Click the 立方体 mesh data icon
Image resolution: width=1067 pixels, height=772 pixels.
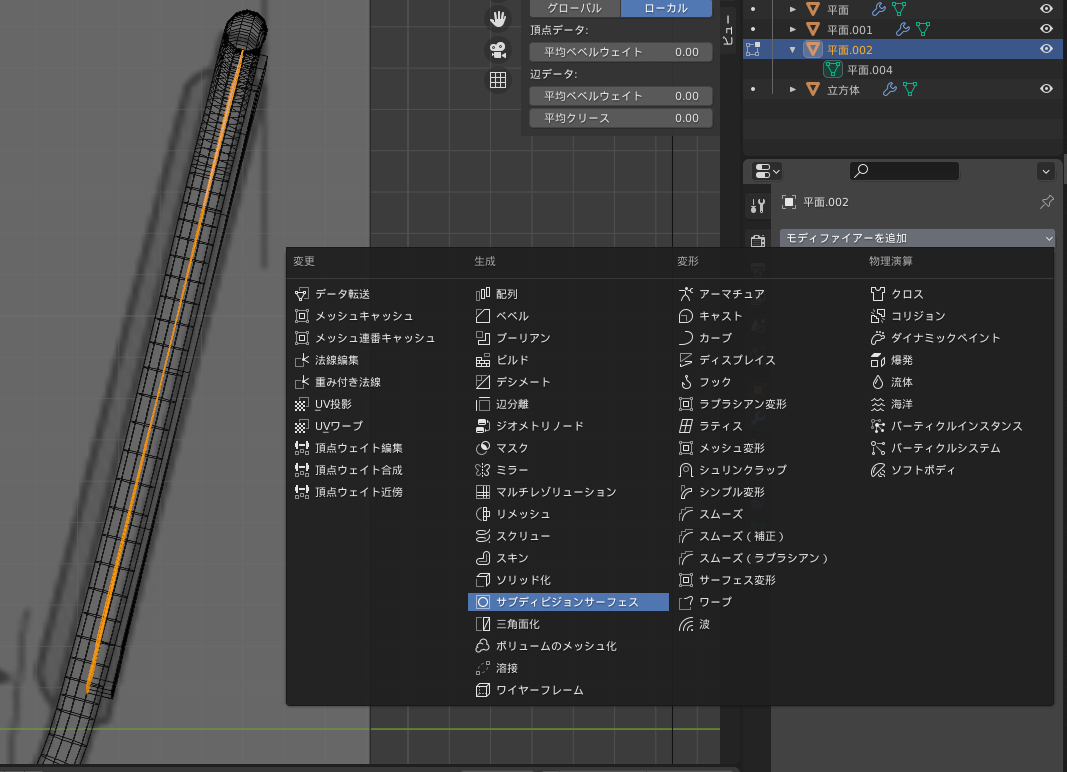coord(910,89)
